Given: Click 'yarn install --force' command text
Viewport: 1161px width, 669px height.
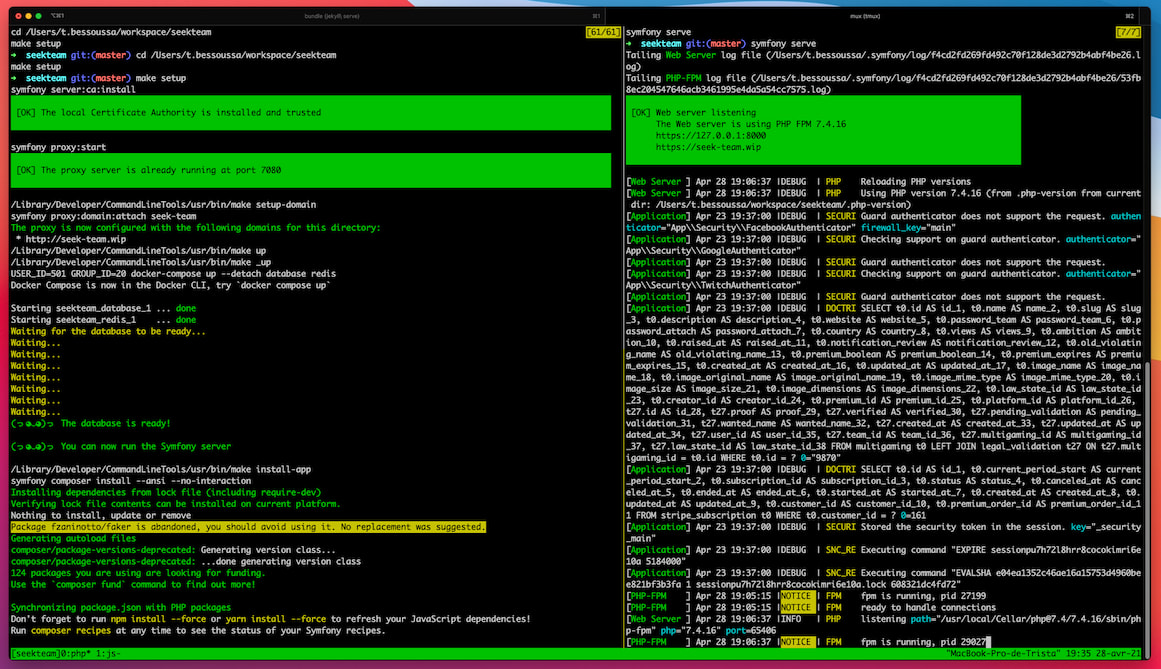Looking at the screenshot, I should (275, 619).
